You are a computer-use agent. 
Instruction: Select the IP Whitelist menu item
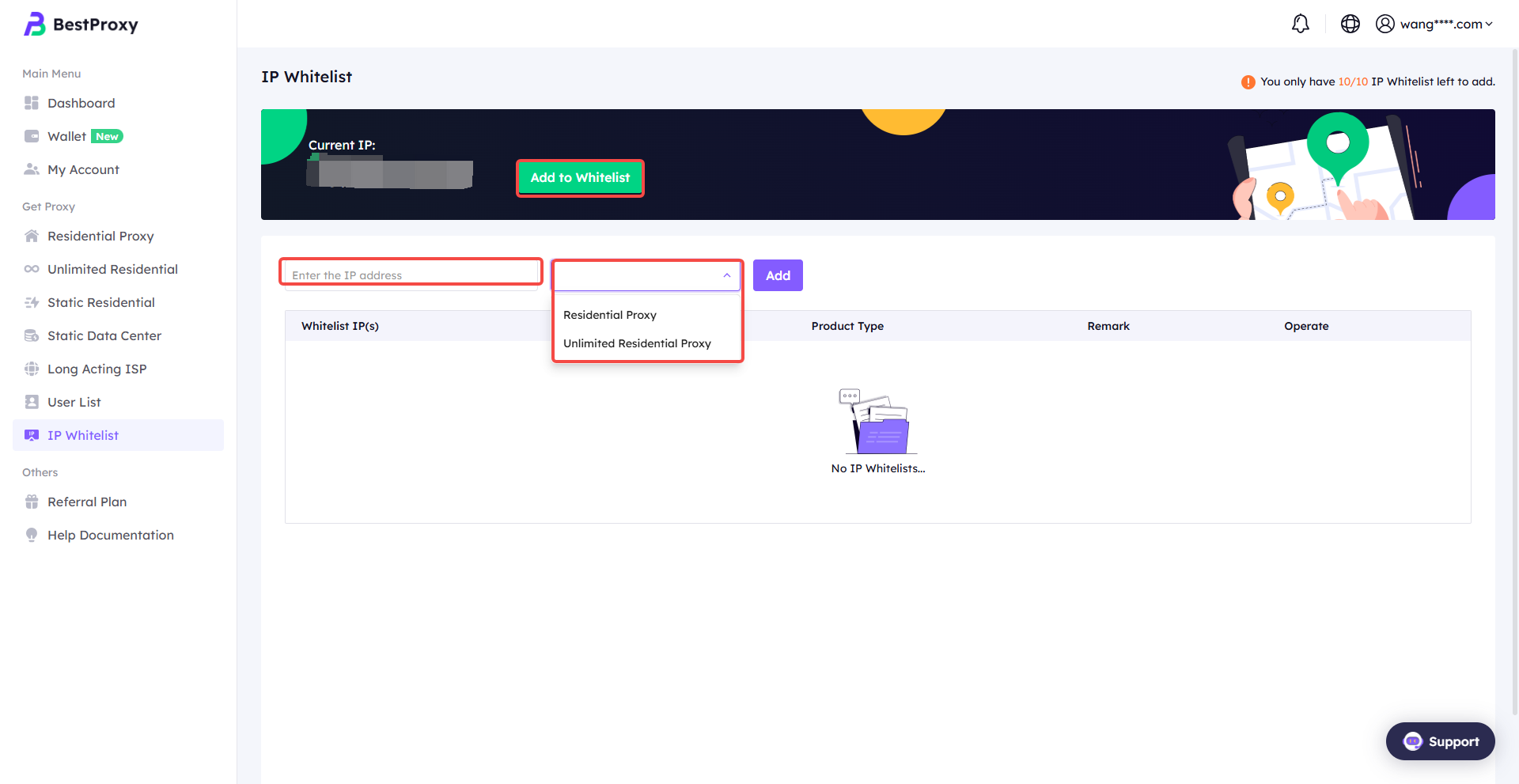119,435
